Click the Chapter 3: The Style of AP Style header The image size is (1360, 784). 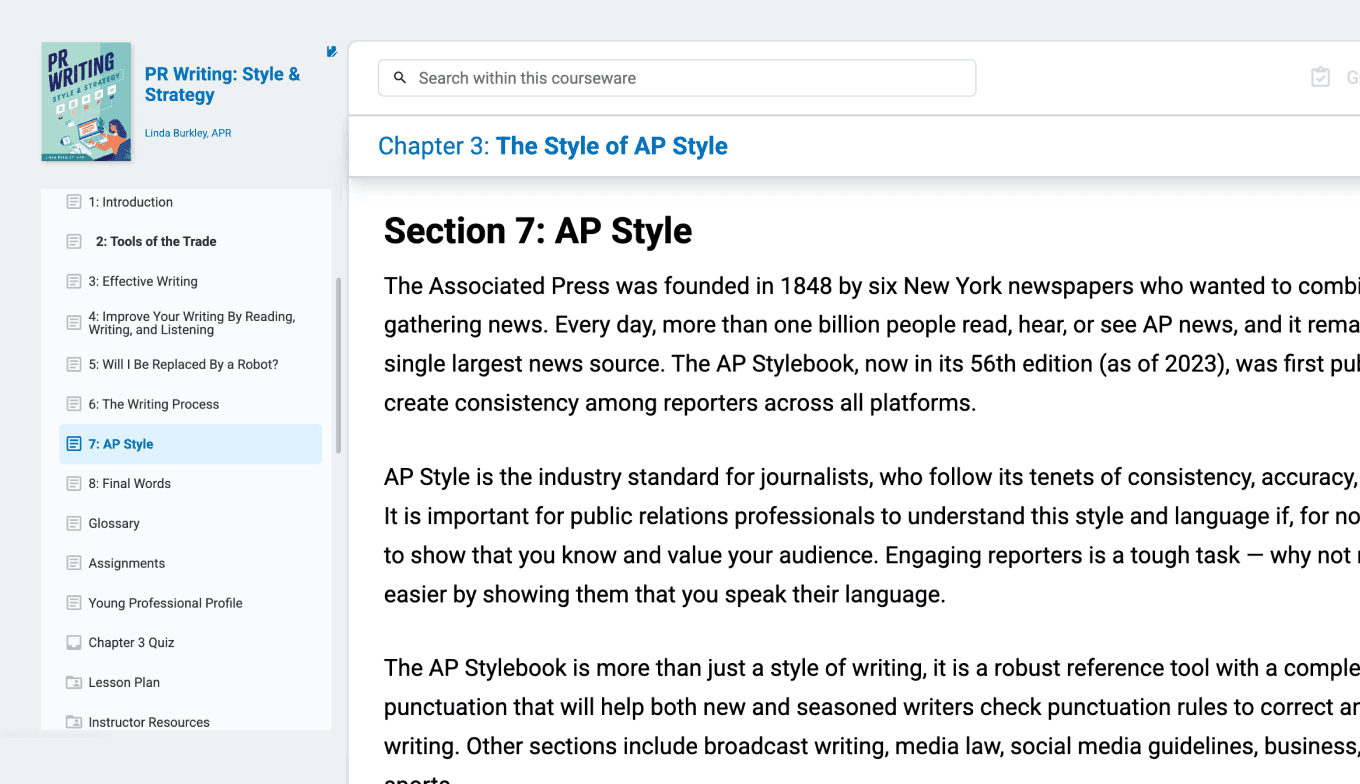[553, 146]
